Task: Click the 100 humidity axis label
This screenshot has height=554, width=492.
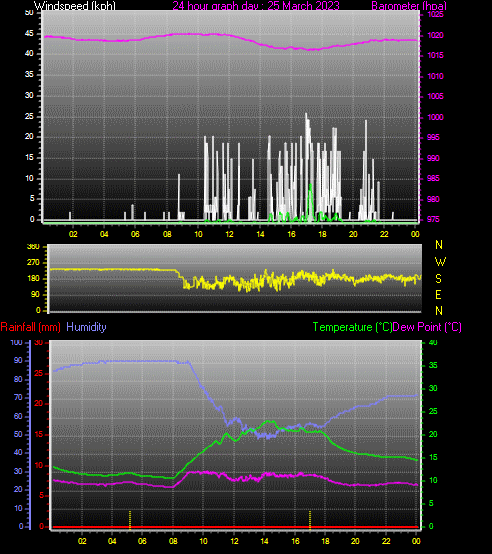Action: pos(17,342)
